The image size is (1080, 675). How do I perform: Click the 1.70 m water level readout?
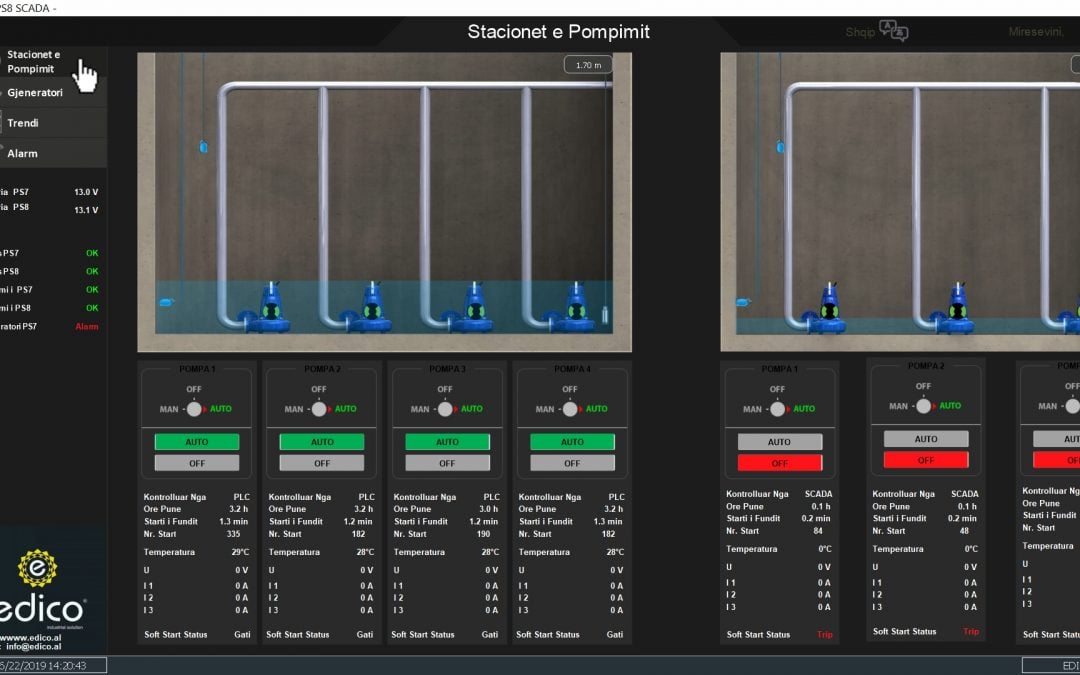[x=588, y=65]
